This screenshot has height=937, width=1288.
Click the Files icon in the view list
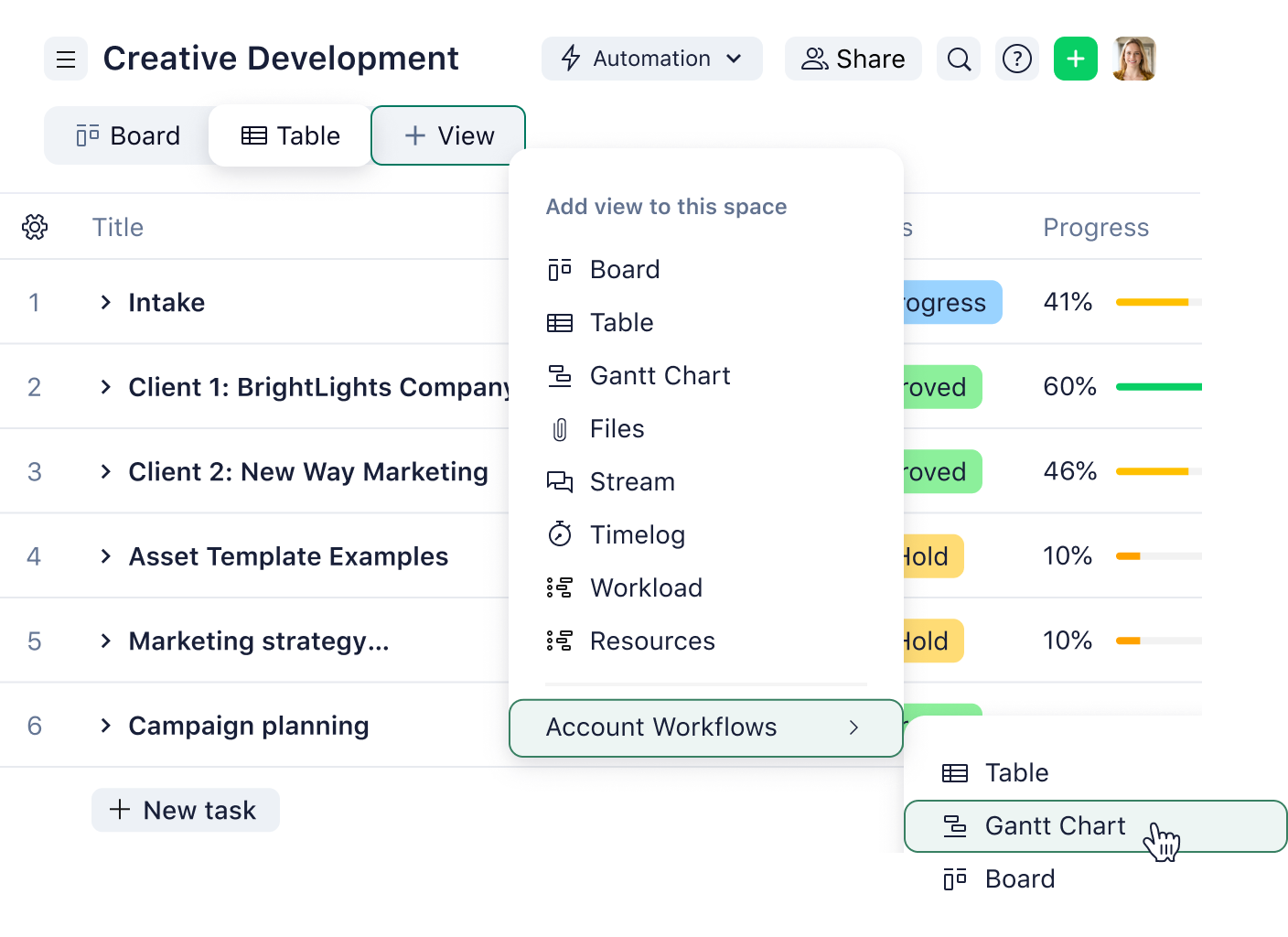pos(560,428)
